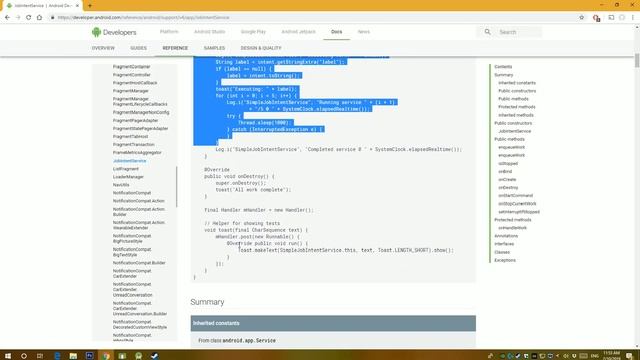Image resolution: width=640 pixels, height=360 pixels.
Task: Open LoaderManager in the class list
Action: tap(128, 177)
